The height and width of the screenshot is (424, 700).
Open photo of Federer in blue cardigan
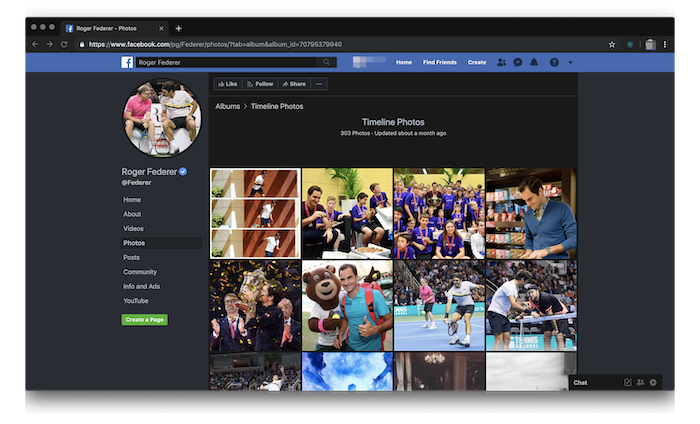tap(531, 213)
